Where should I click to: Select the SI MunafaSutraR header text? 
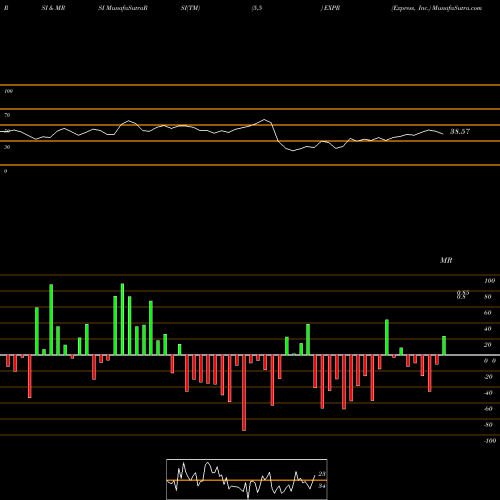(x=123, y=8)
